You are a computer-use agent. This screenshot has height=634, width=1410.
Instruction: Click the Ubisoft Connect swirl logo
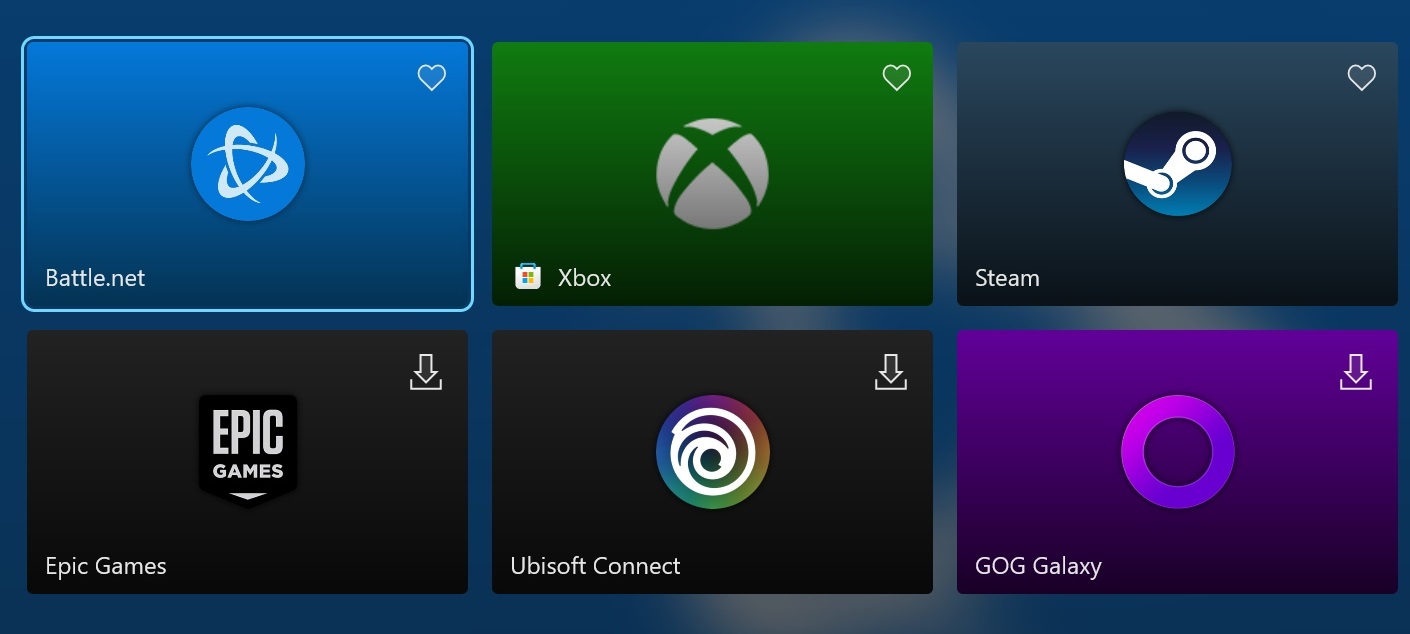point(713,452)
